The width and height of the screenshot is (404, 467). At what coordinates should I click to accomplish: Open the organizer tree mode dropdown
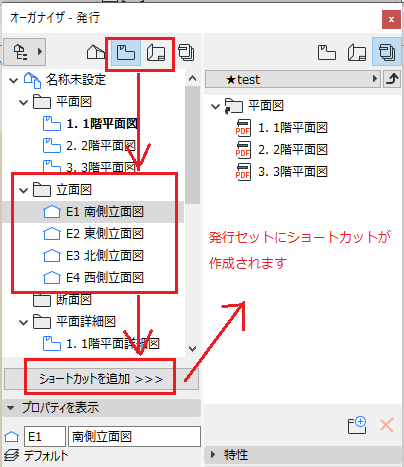coord(24,52)
